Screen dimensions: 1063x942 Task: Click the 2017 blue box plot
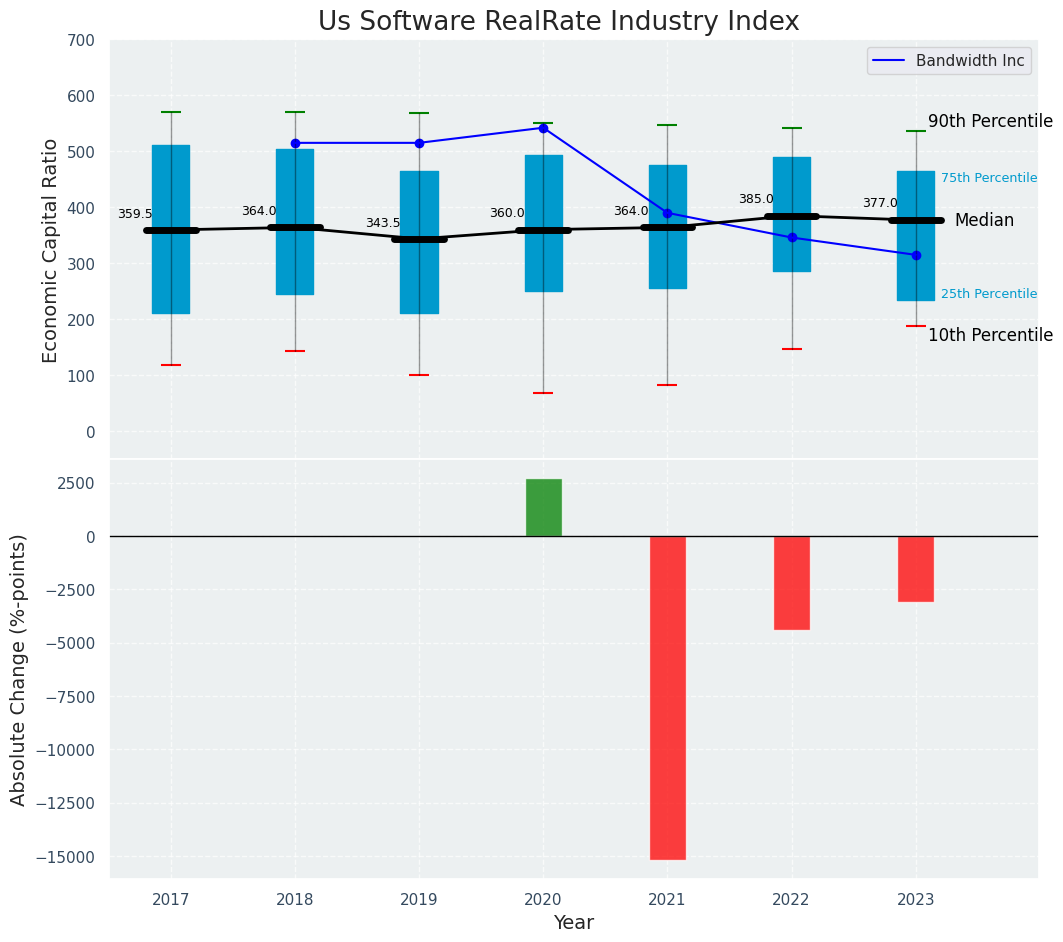pyautogui.click(x=171, y=280)
